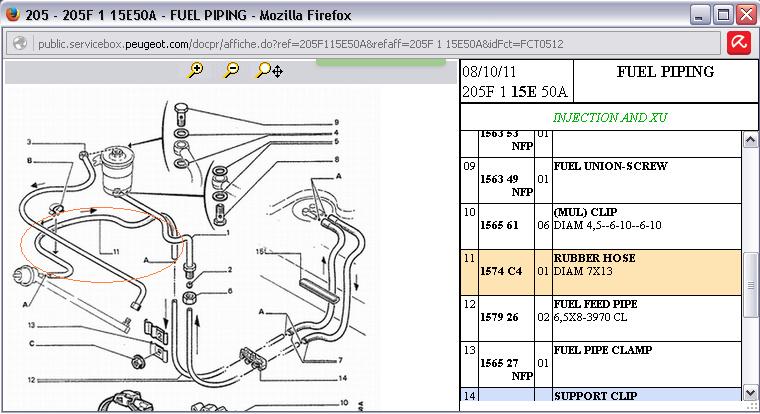
Task: Maximize the Firefox window
Action: tap(724, 15)
